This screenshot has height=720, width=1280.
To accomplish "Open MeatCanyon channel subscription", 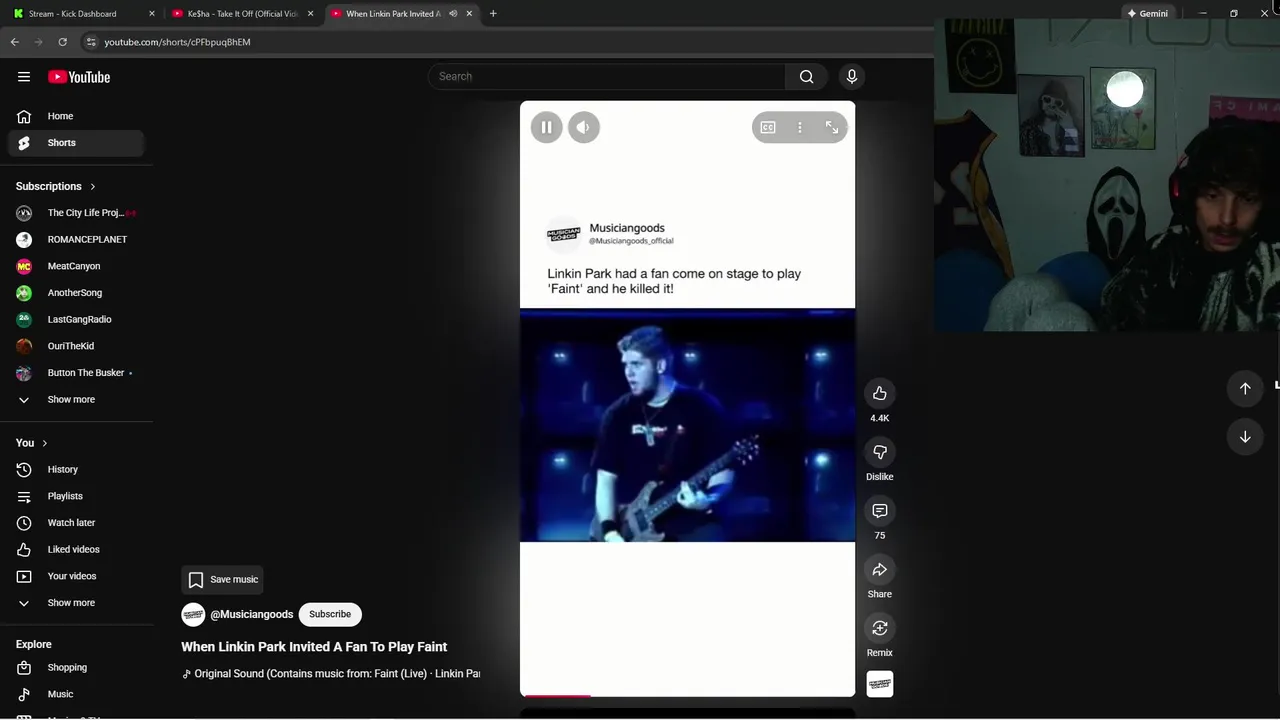I will click(x=76, y=266).
